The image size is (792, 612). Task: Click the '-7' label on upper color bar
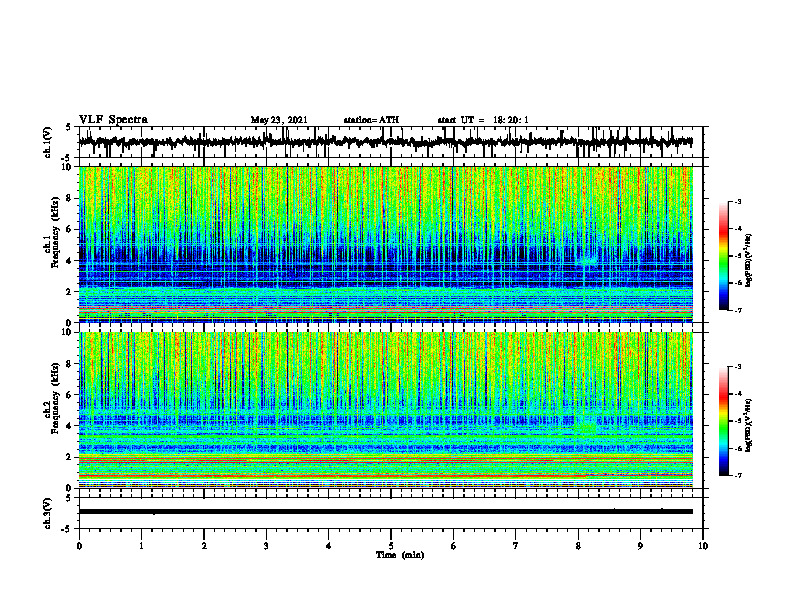pyautogui.click(x=738, y=310)
